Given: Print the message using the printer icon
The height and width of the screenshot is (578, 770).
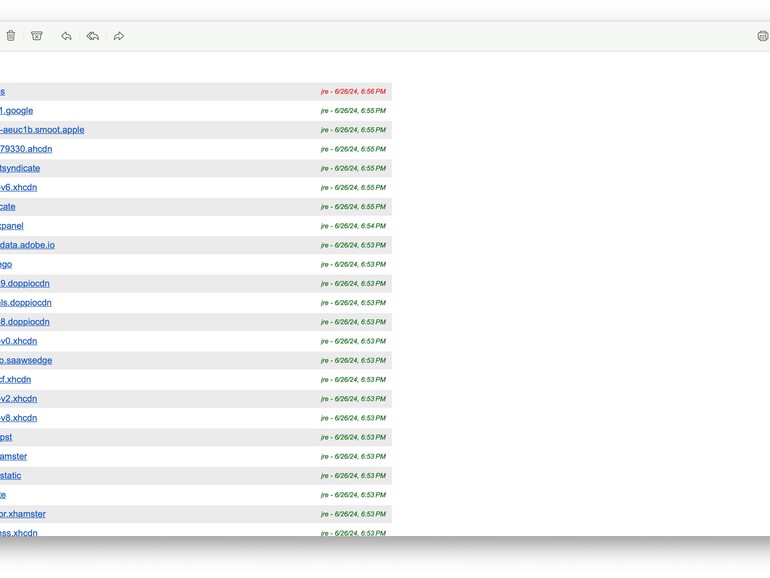Looking at the screenshot, I should pyautogui.click(x=763, y=36).
